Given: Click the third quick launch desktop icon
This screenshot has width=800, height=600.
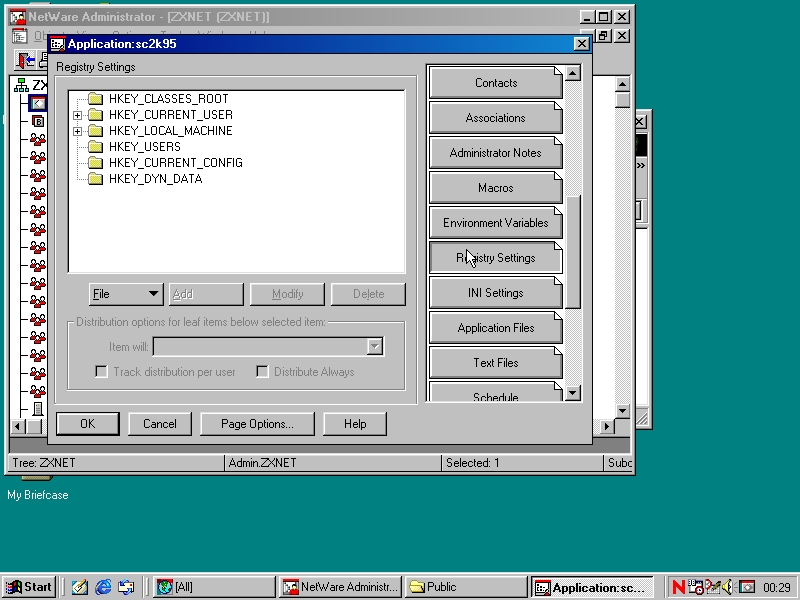Looking at the screenshot, I should tap(126, 587).
